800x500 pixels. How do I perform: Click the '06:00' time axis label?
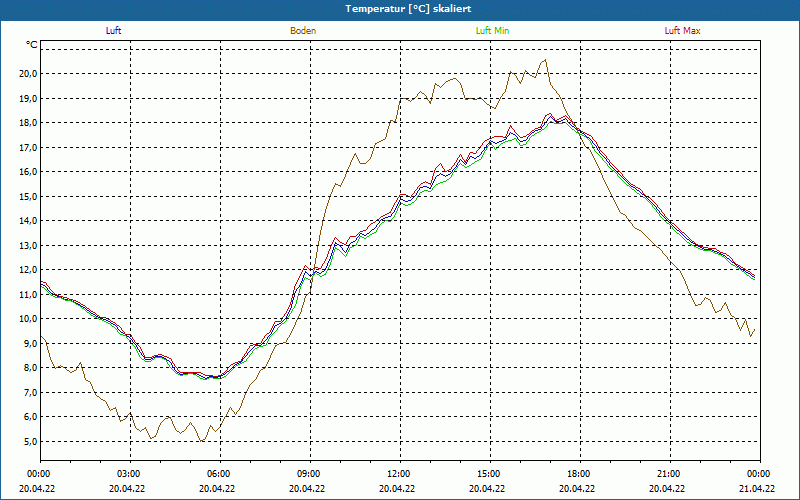click(217, 474)
